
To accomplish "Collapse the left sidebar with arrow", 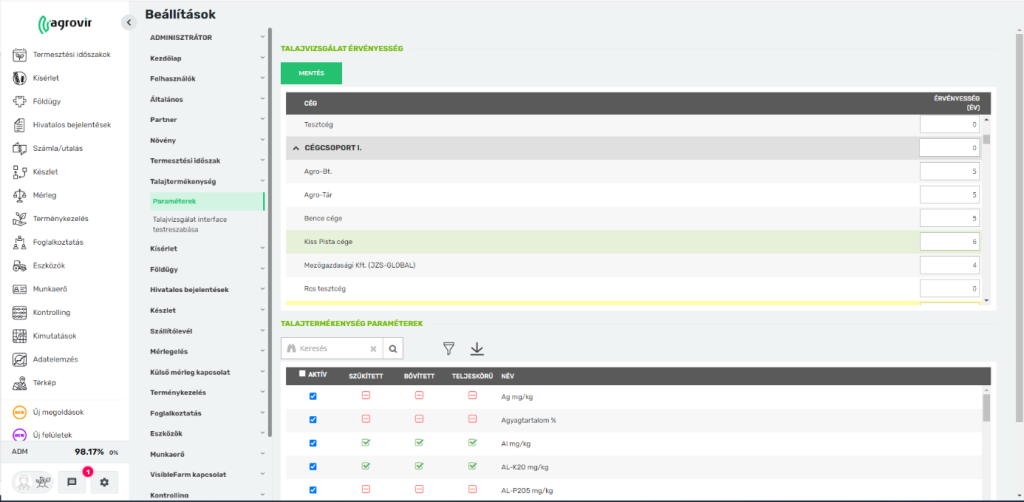I will point(128,22).
